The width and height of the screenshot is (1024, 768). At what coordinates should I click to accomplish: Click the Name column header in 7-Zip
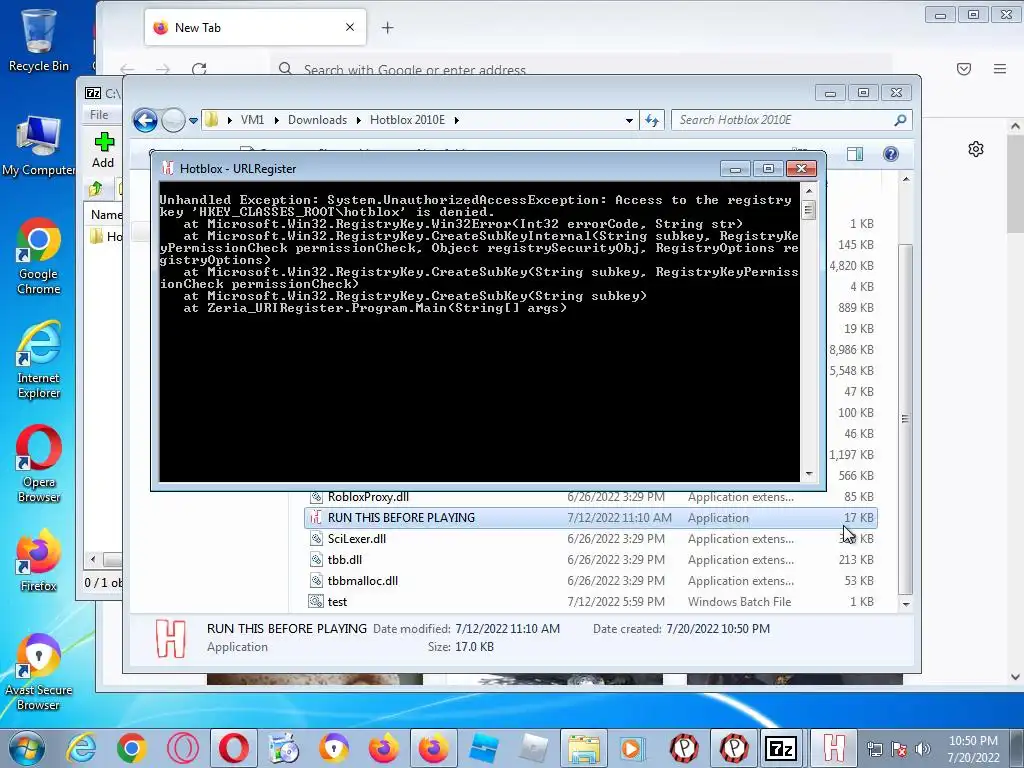[104, 215]
